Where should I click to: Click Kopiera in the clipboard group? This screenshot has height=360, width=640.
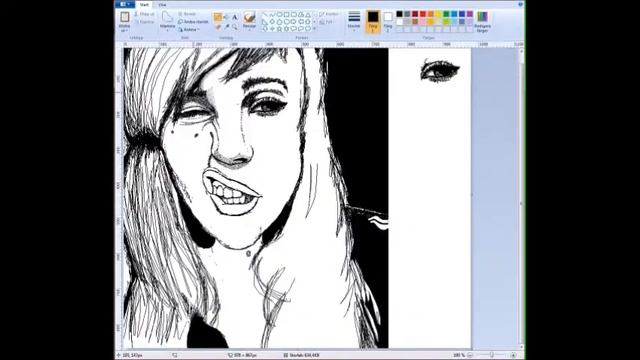click(x=144, y=22)
